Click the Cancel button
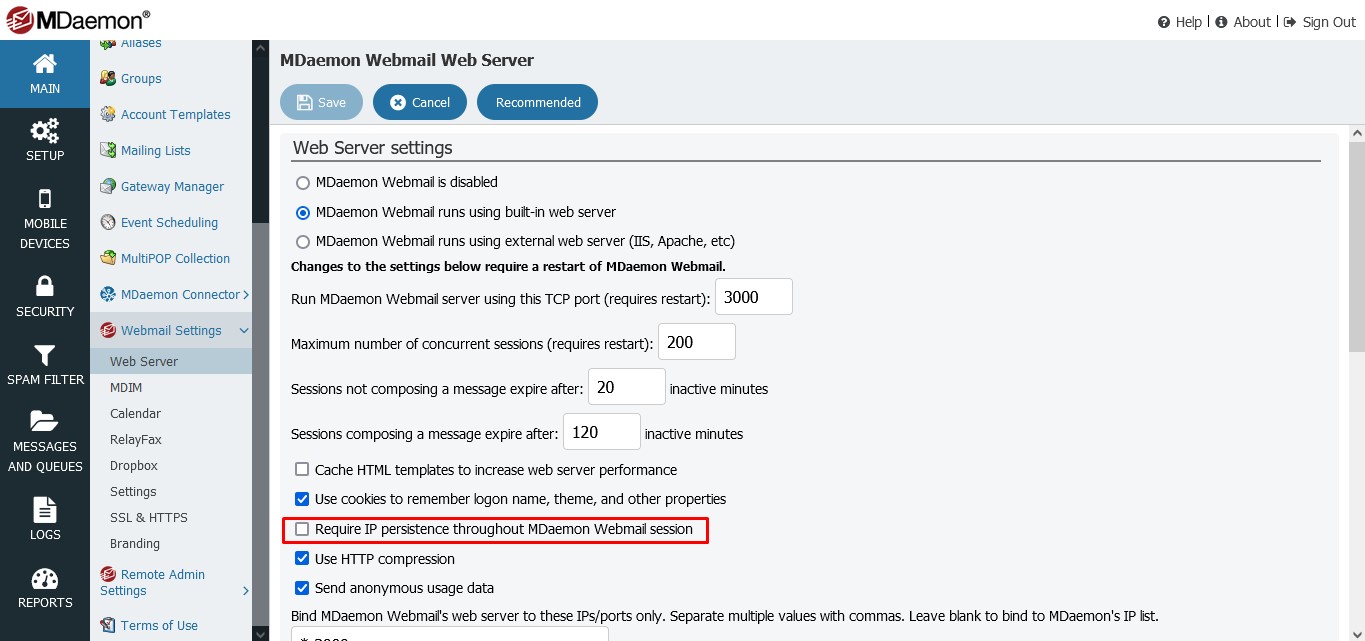 [420, 102]
